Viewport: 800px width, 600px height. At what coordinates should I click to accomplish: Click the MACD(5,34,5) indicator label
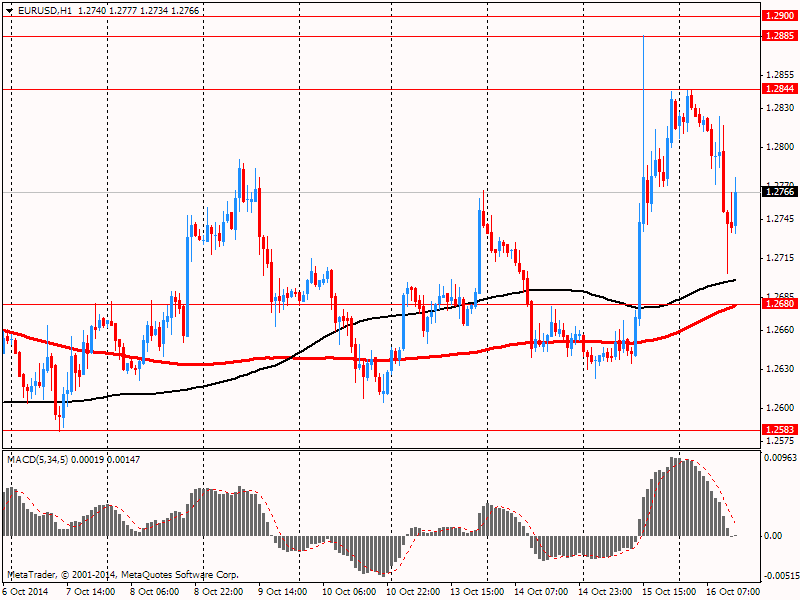coord(38,460)
